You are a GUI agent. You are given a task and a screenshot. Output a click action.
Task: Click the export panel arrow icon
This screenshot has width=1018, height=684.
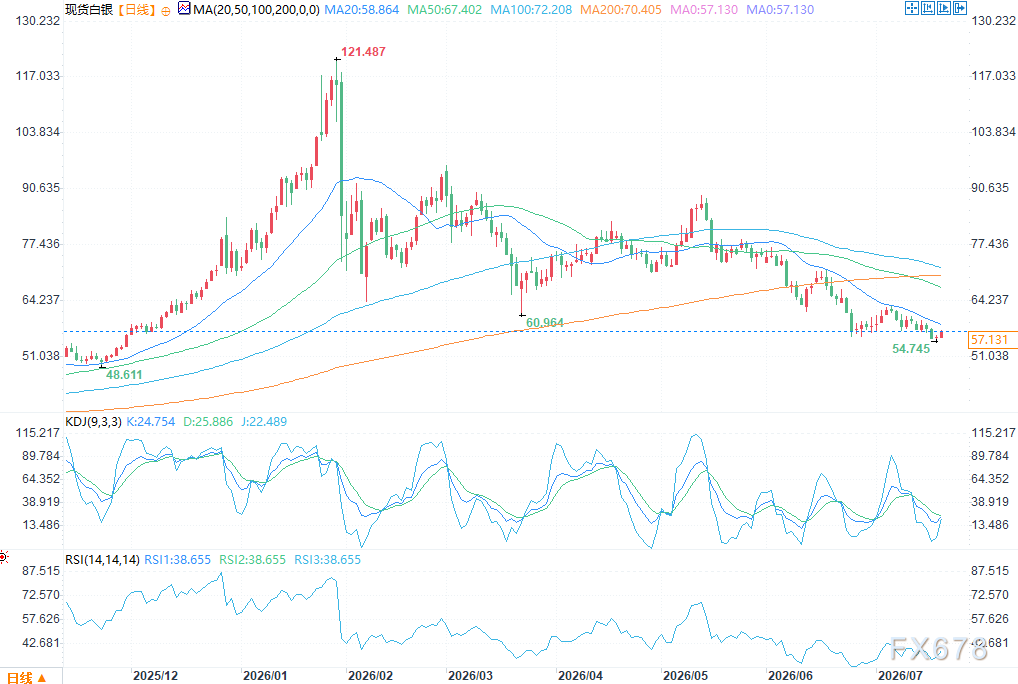pos(960,8)
